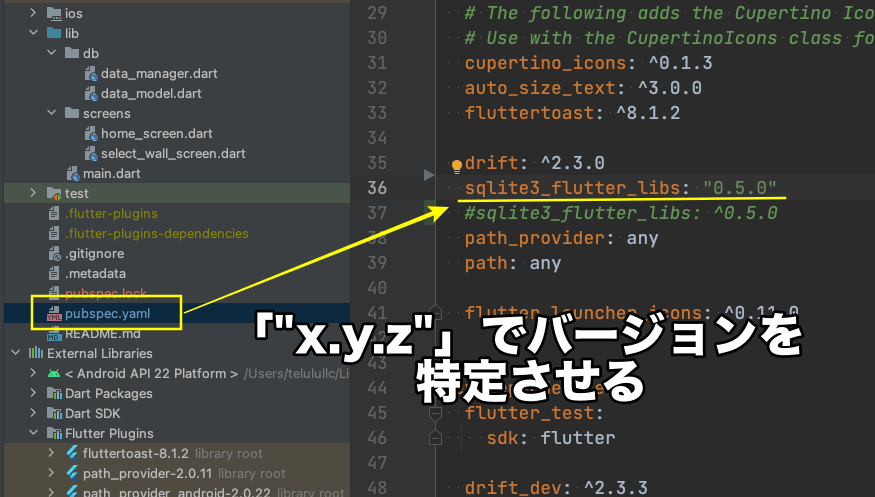Image resolution: width=875 pixels, height=497 pixels.
Task: Open select_wall_screen.dart file
Action: click(173, 153)
